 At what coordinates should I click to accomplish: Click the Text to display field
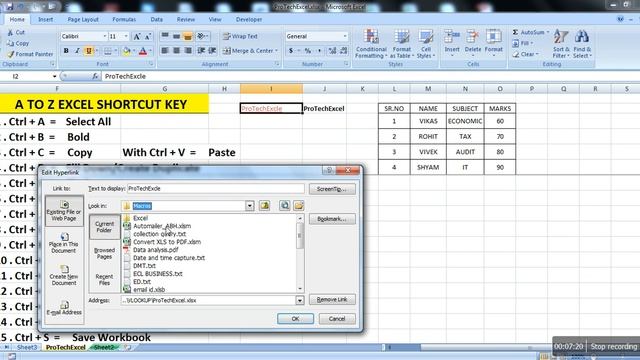[x=216, y=189]
